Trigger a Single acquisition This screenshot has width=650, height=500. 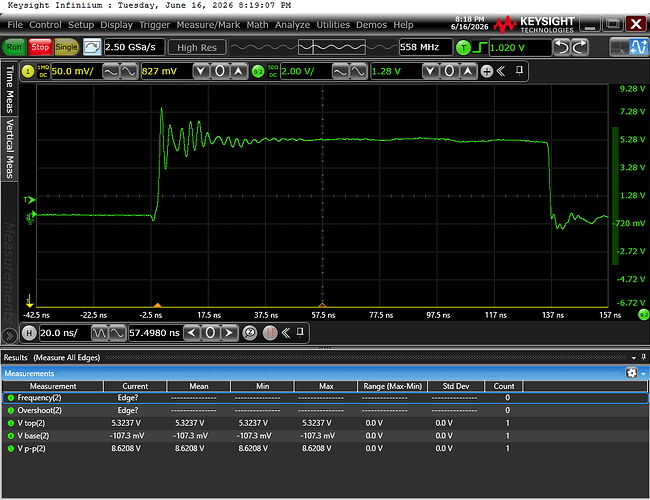click(x=66, y=47)
